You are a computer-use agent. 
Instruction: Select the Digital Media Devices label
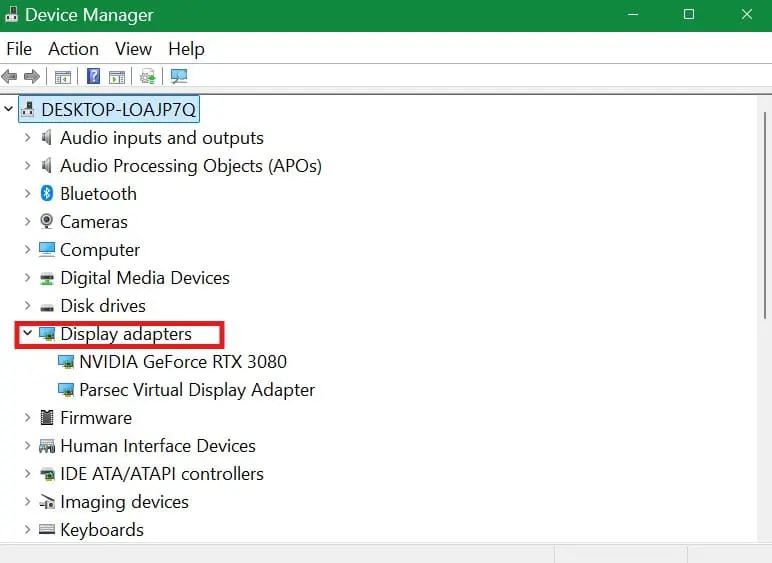(x=145, y=278)
